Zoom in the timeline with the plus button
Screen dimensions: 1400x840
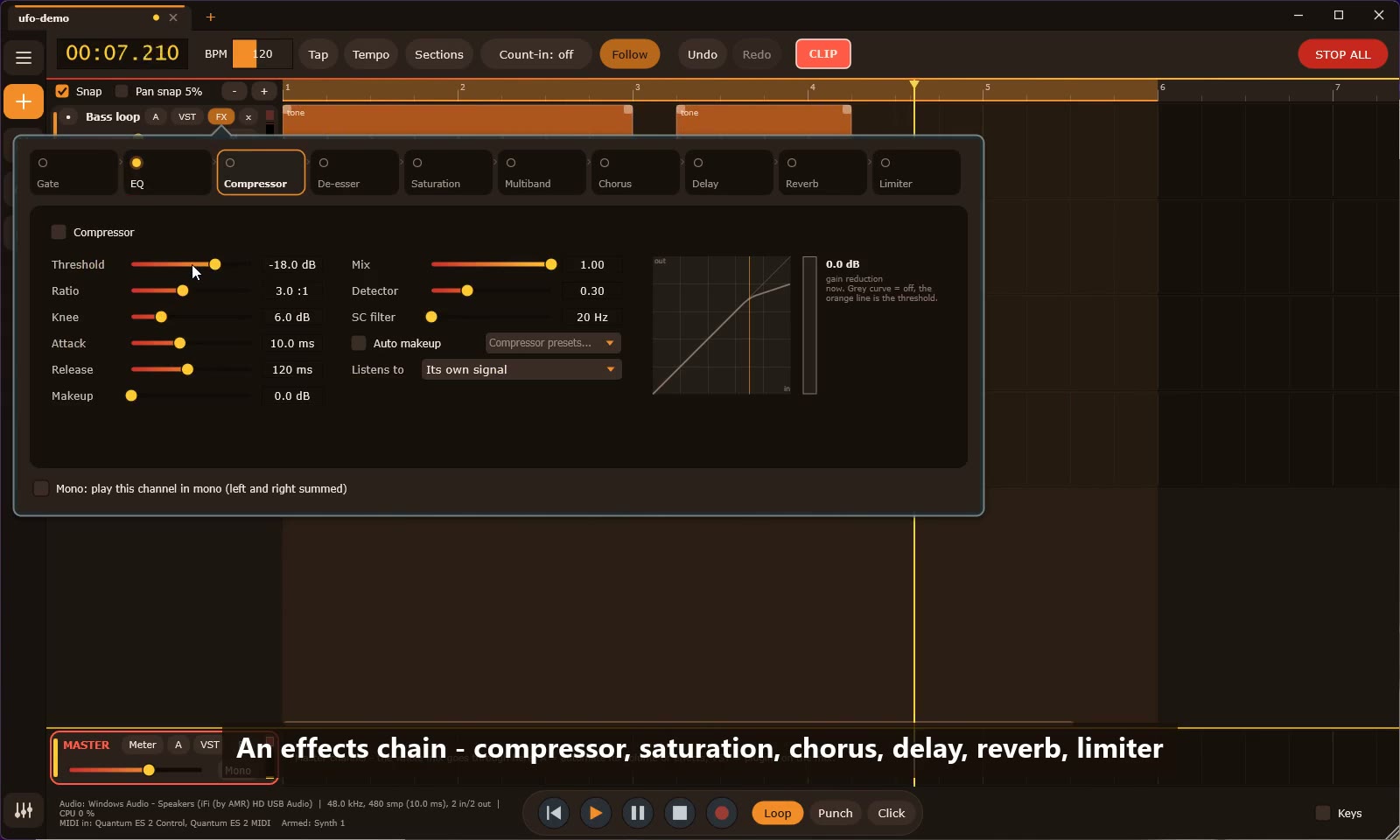pos(264,91)
